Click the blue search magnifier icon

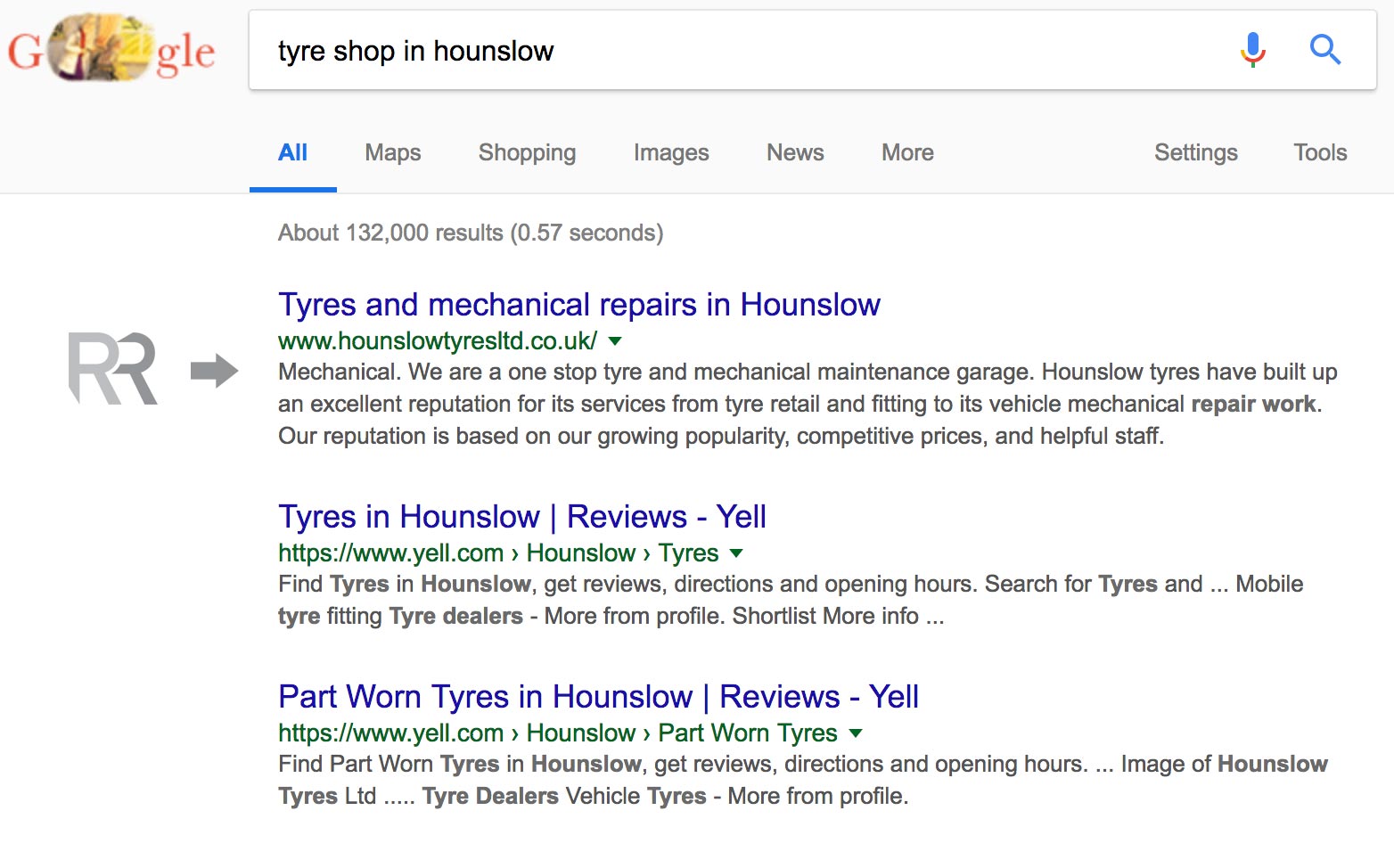click(1324, 50)
